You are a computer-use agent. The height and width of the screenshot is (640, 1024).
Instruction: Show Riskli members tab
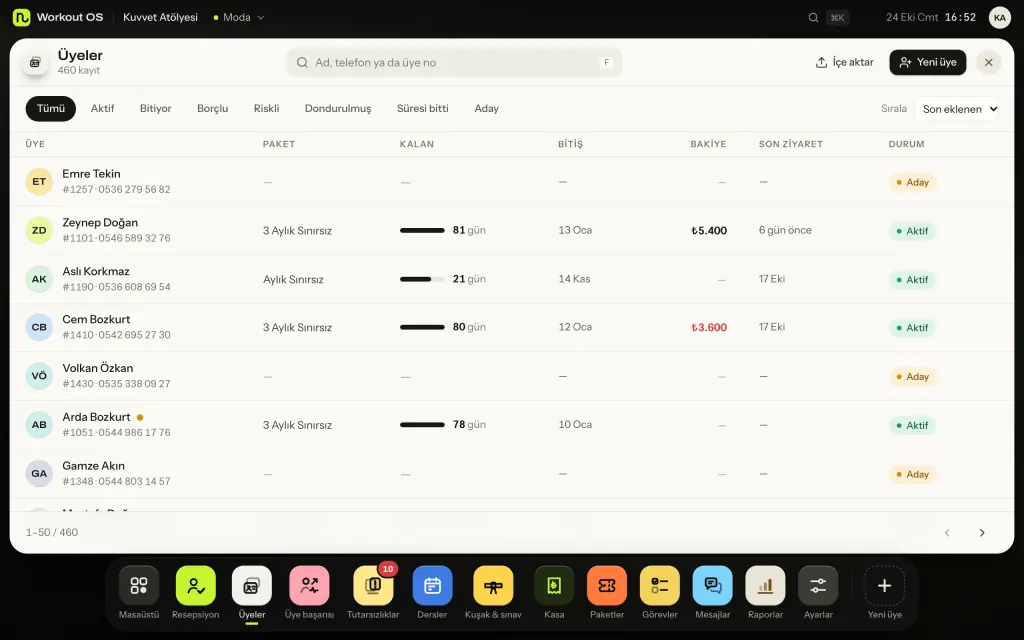[x=266, y=108]
